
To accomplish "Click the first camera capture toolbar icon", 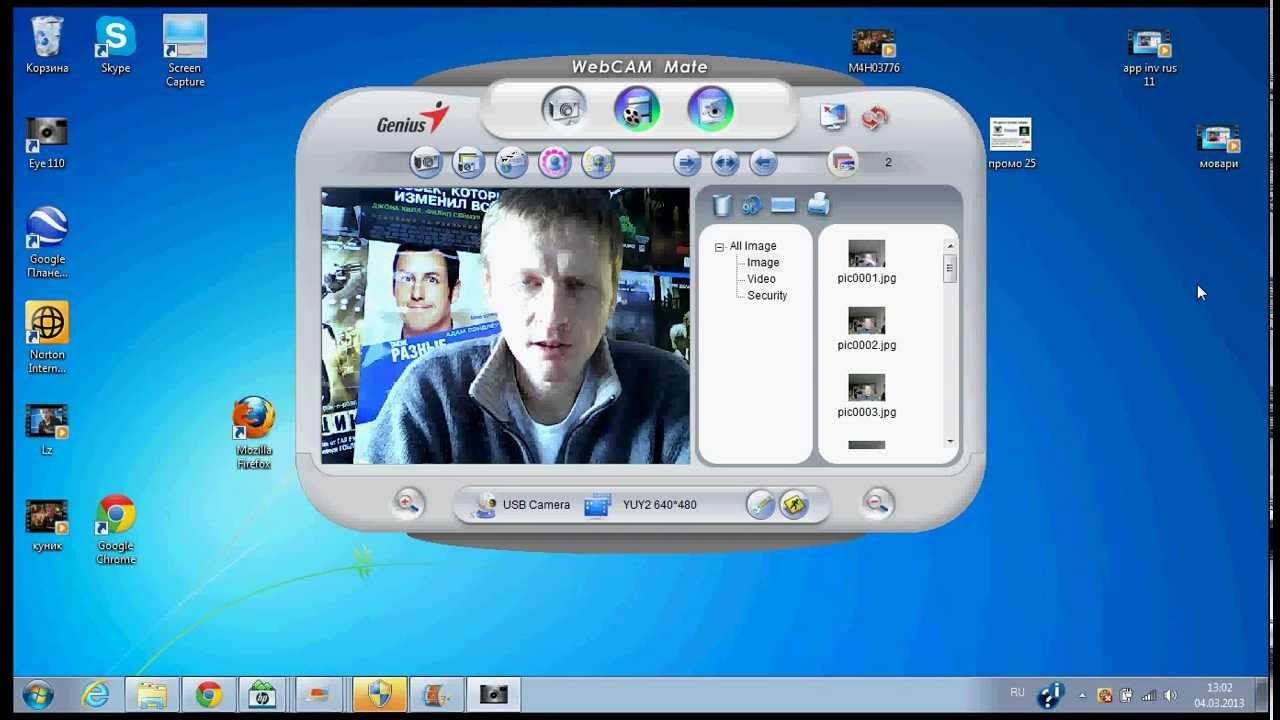I will [426, 161].
